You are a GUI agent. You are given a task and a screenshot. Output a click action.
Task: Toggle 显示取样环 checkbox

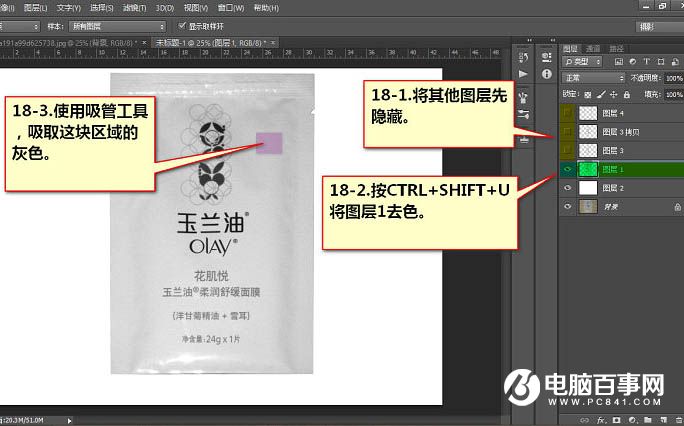click(182, 26)
